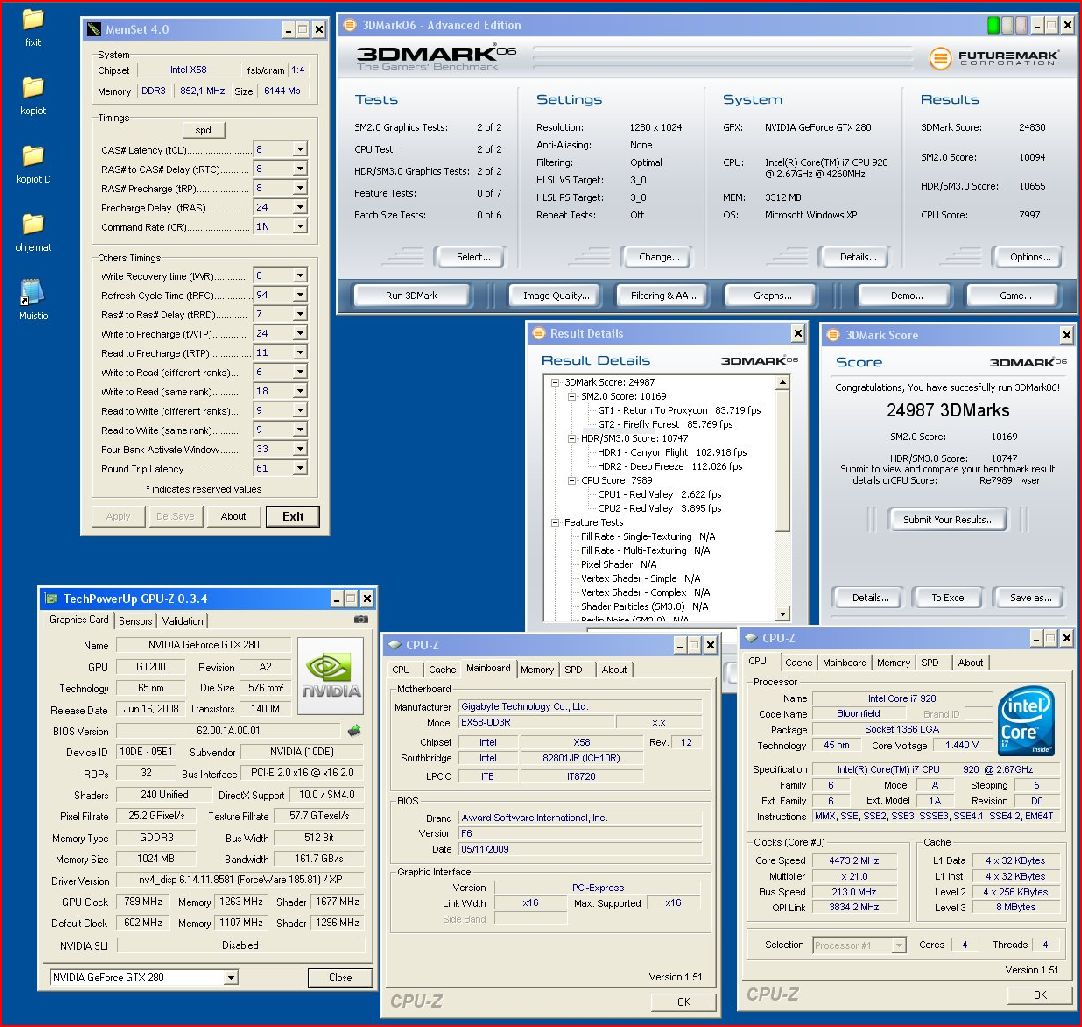Click GPU-Z BIOS save chip icon
1082x1027 pixels.
tap(354, 730)
